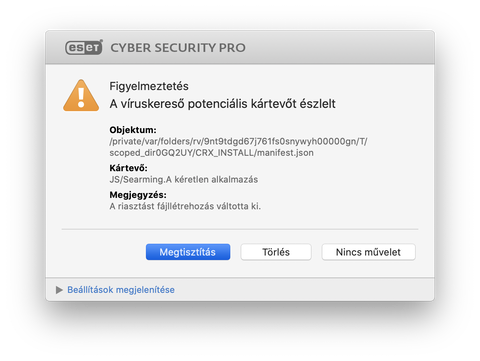Click the Megjegyzés label
The height and width of the screenshot is (361, 480).
138,195
